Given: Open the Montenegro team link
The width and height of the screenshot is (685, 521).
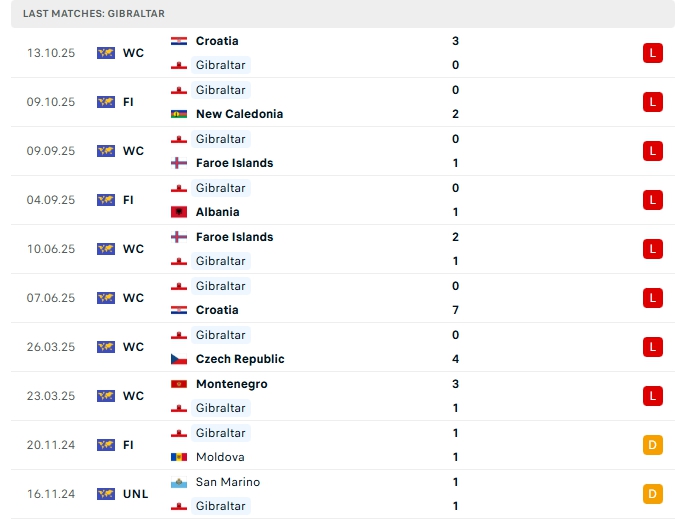Looking at the screenshot, I should pos(232,384).
